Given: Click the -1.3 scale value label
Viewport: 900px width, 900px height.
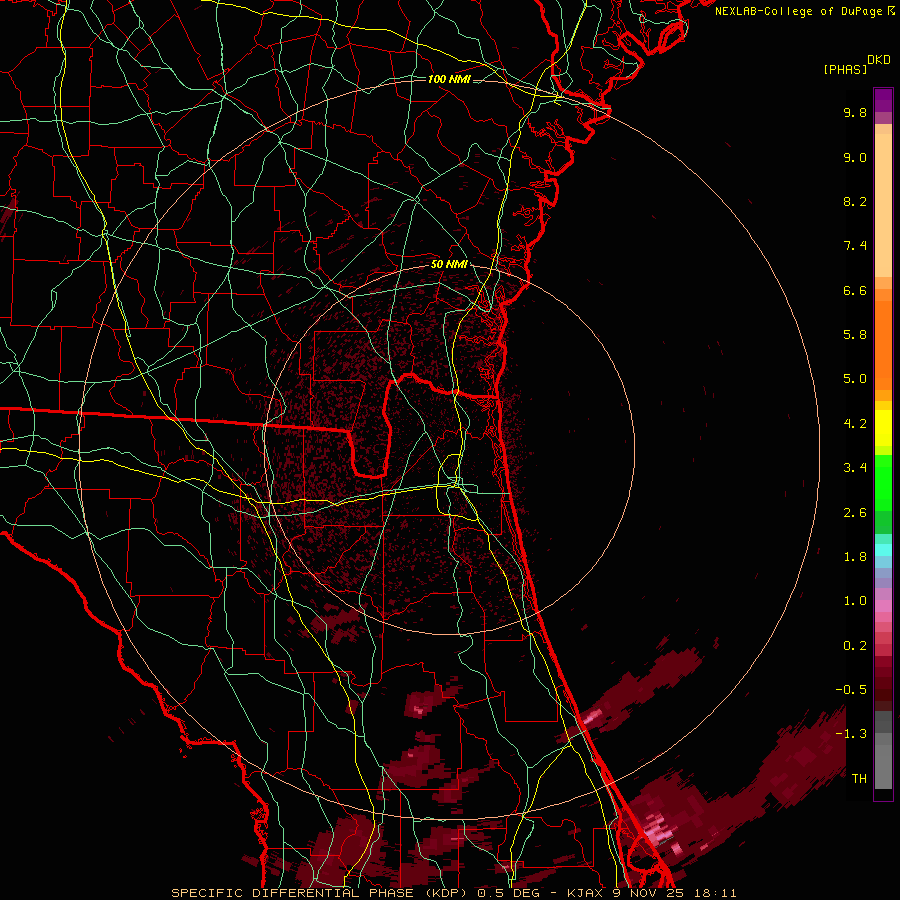Looking at the screenshot, I should (x=851, y=734).
